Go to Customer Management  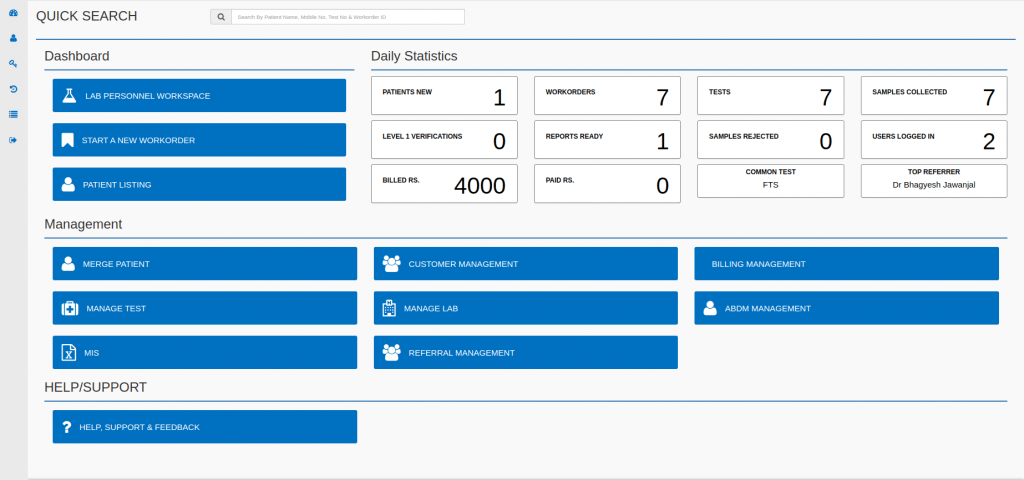525,264
